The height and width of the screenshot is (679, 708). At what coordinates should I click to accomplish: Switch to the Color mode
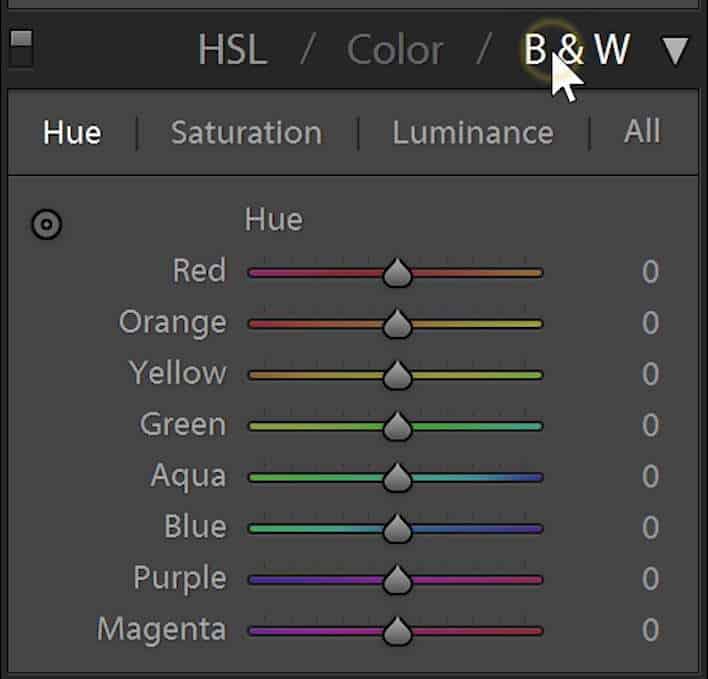click(395, 50)
